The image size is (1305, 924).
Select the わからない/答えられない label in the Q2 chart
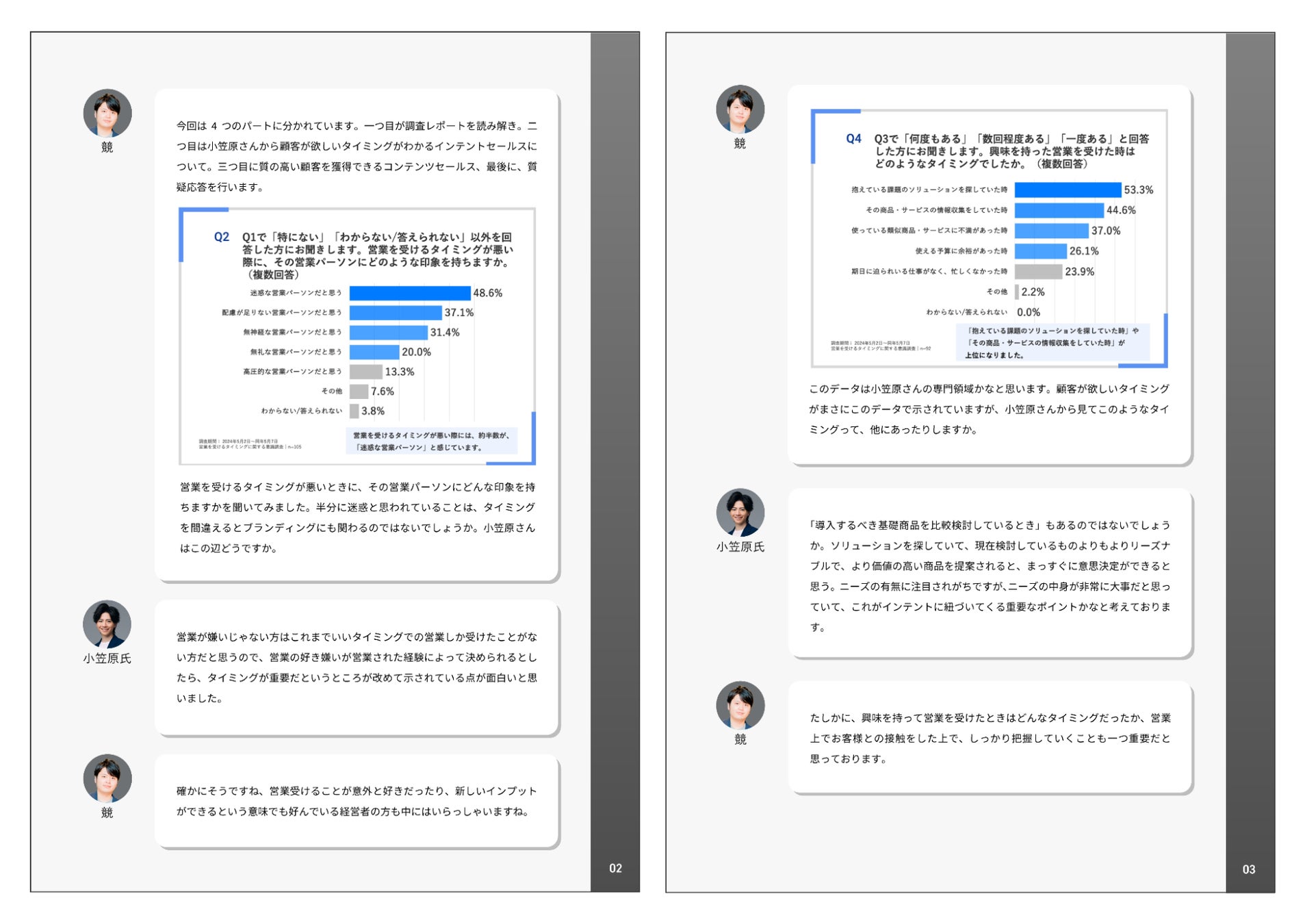(x=302, y=411)
